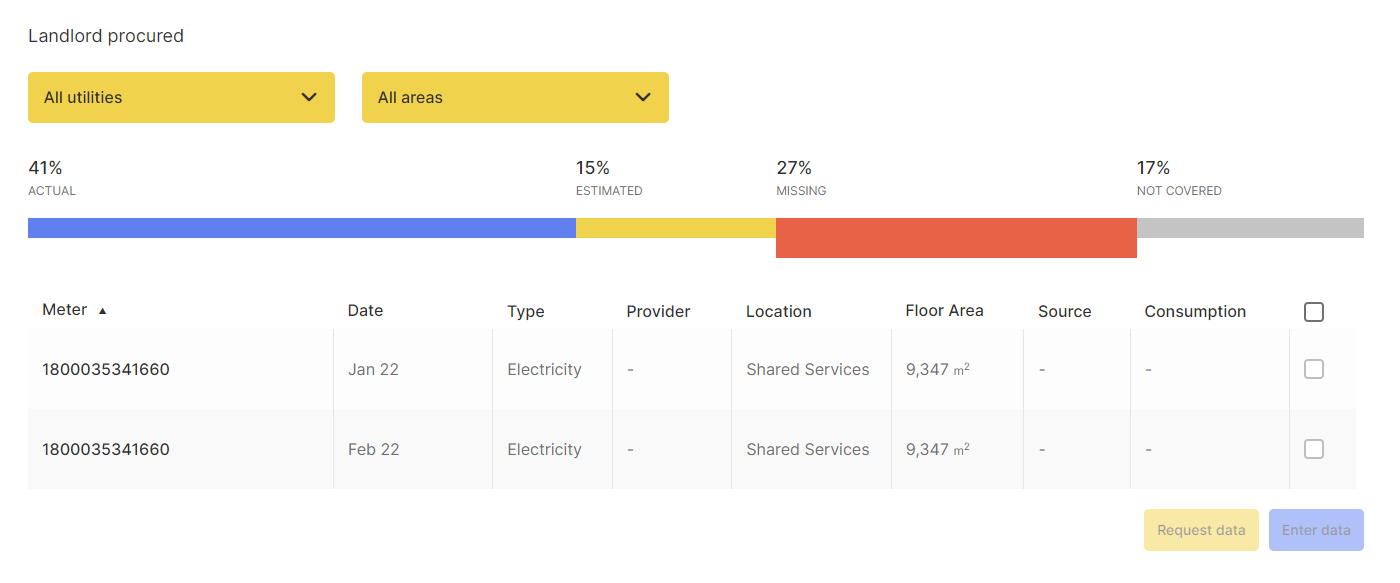Select the blue Actual bar segment
This screenshot has width=1400, height=583.
click(x=301, y=228)
